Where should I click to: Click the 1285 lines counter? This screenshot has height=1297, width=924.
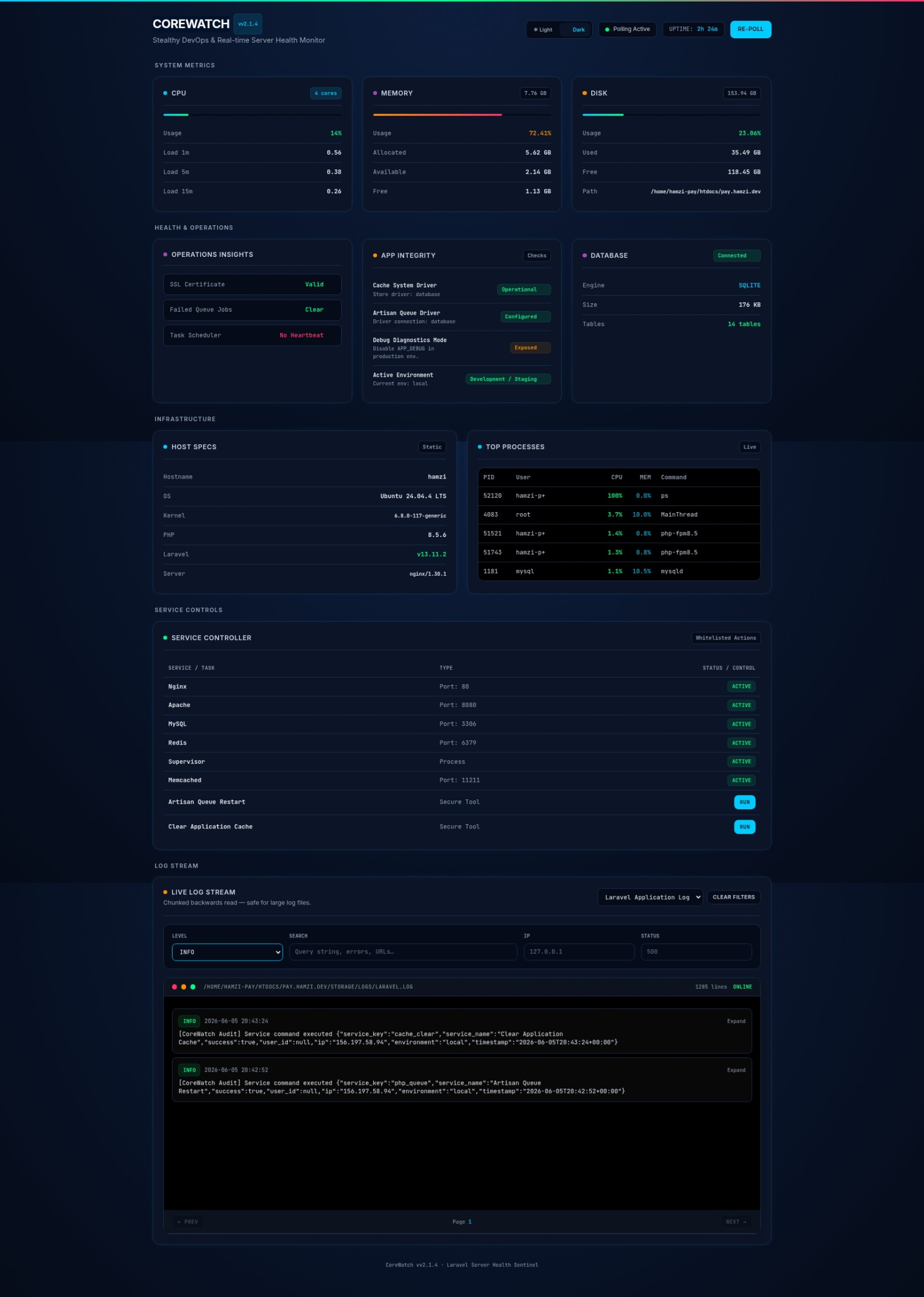pyautogui.click(x=711, y=987)
